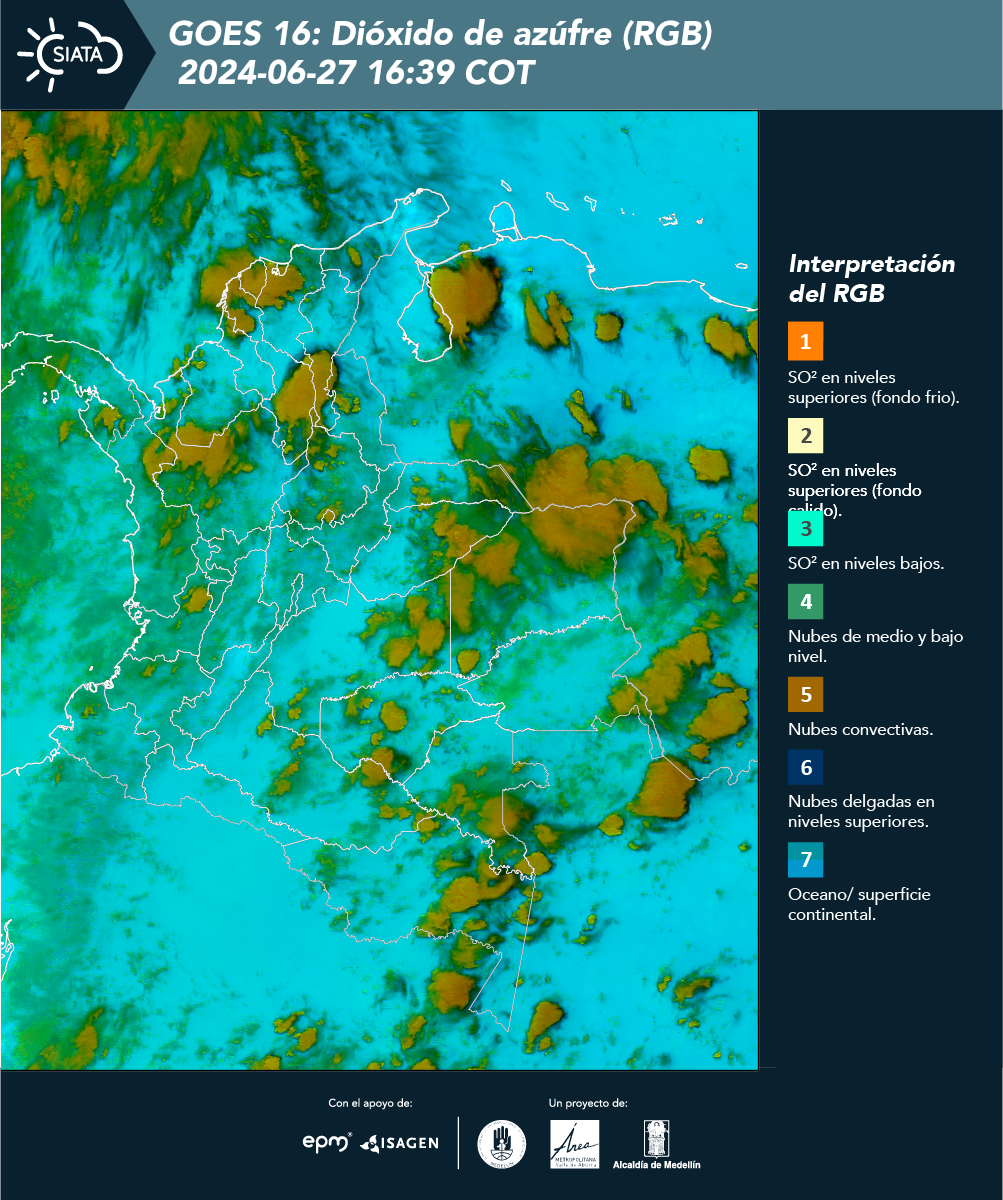This screenshot has width=1003, height=1200.
Task: Select brown legend swatch number 5
Action: [x=805, y=694]
